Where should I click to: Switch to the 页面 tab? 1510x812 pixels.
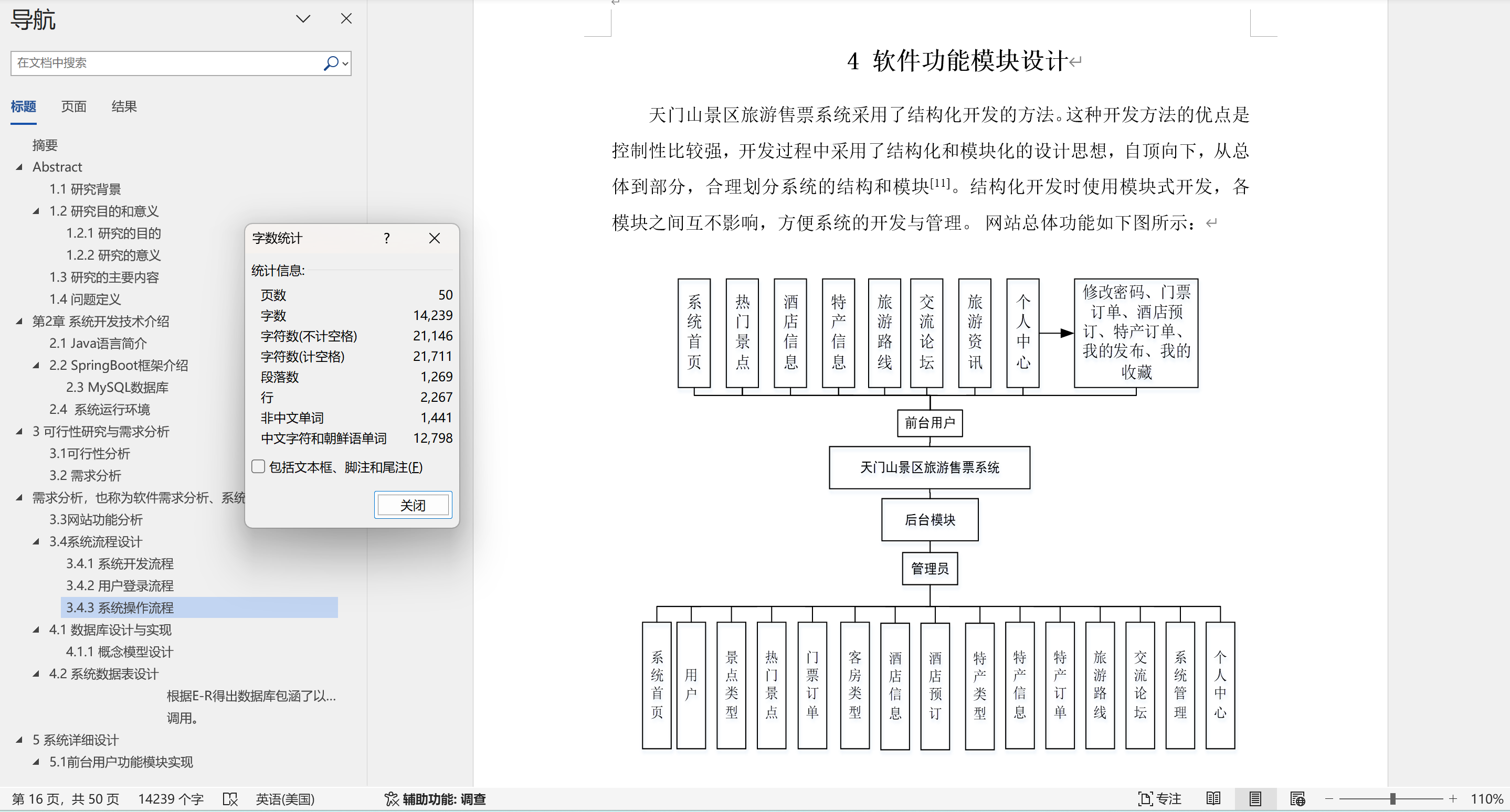pyautogui.click(x=74, y=106)
